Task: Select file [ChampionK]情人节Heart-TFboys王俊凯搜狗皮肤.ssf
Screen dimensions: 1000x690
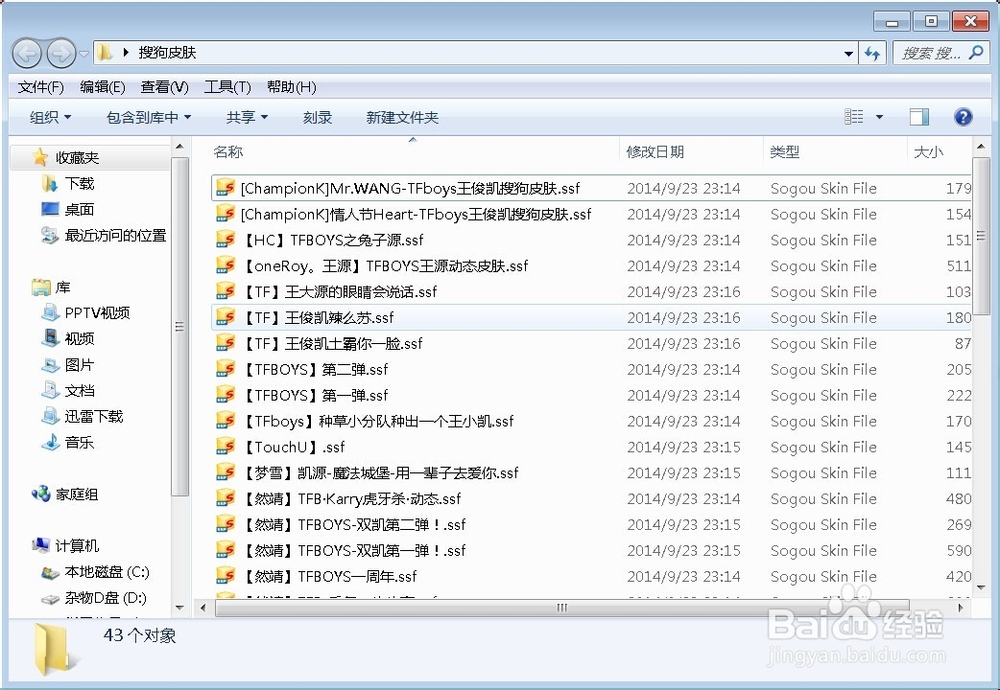Action: [x=416, y=214]
